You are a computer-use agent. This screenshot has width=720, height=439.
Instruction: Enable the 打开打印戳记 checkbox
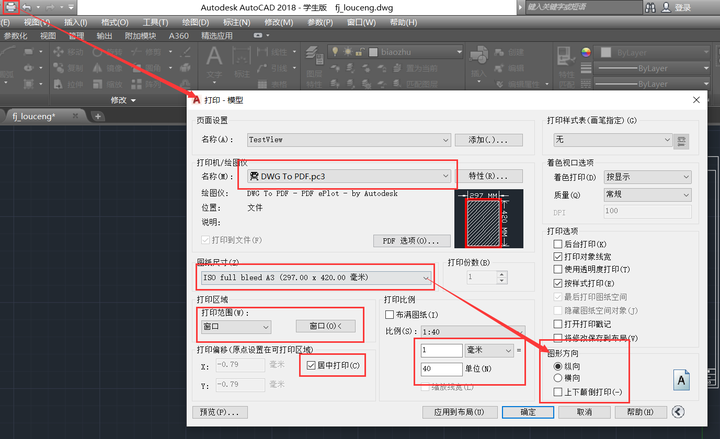558,324
